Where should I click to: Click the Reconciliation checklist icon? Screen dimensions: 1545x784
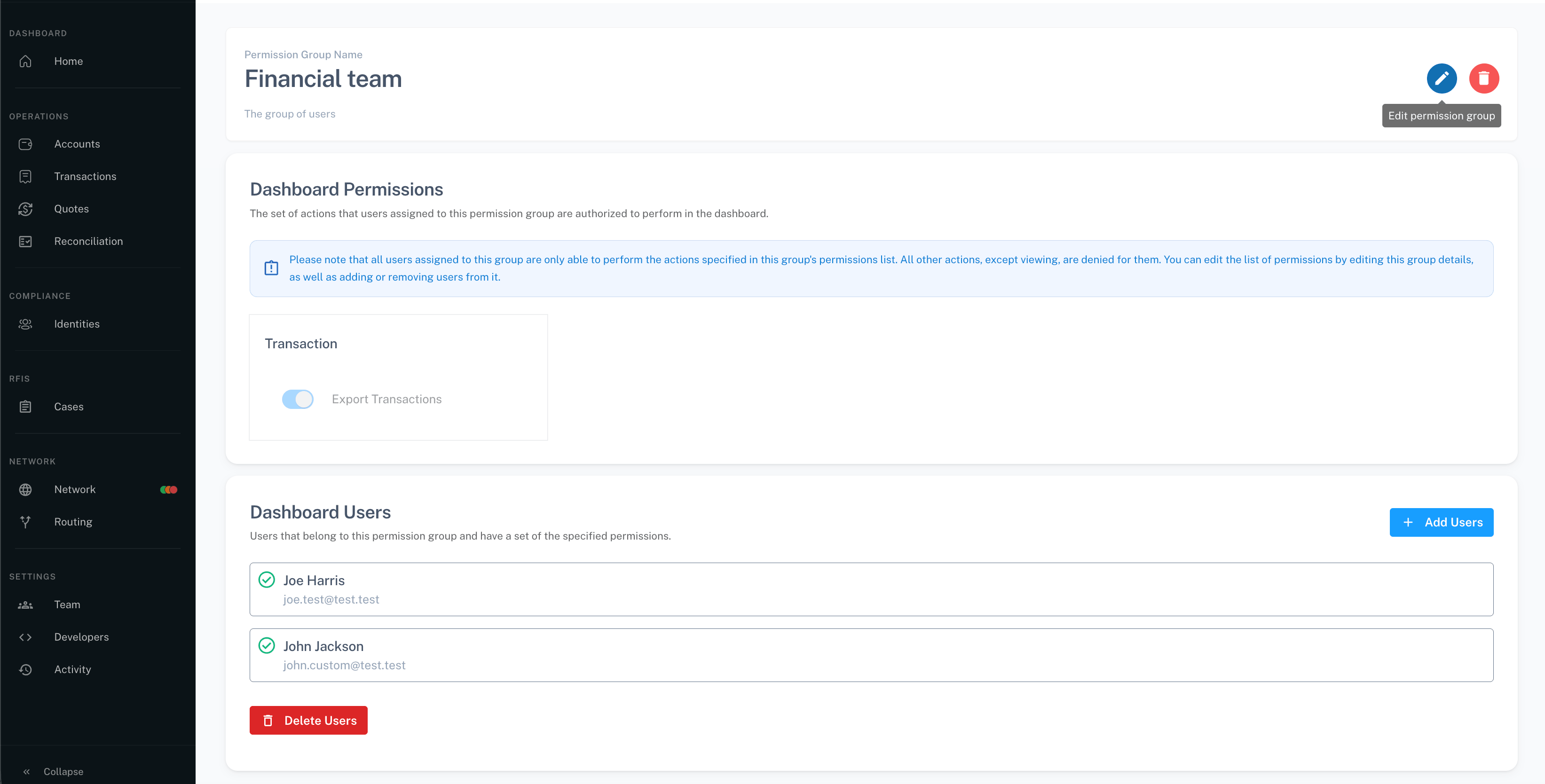tap(25, 241)
